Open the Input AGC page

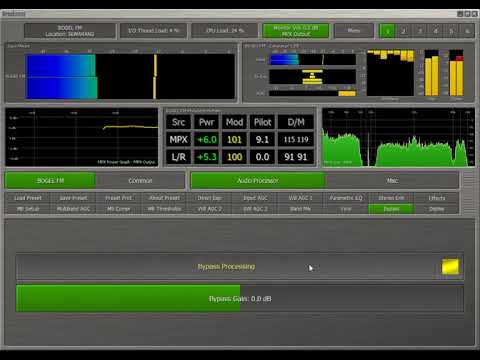pos(255,198)
